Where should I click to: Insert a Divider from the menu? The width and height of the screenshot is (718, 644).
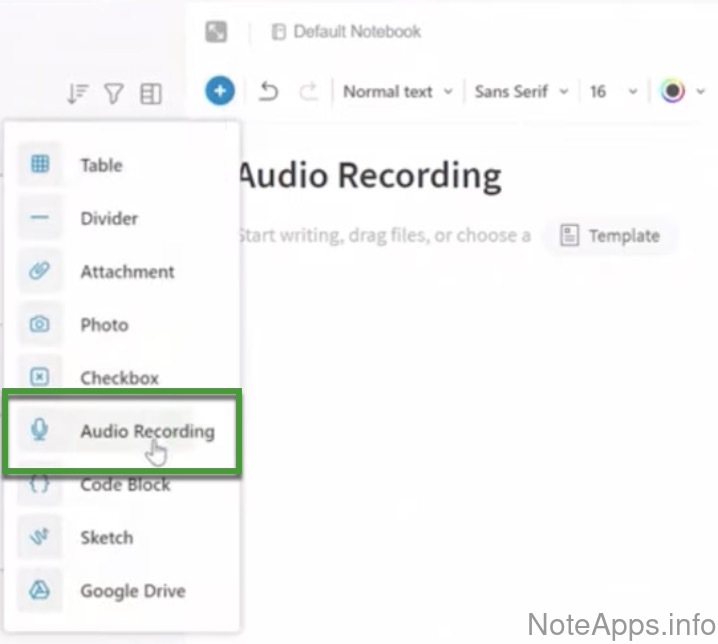coord(109,218)
